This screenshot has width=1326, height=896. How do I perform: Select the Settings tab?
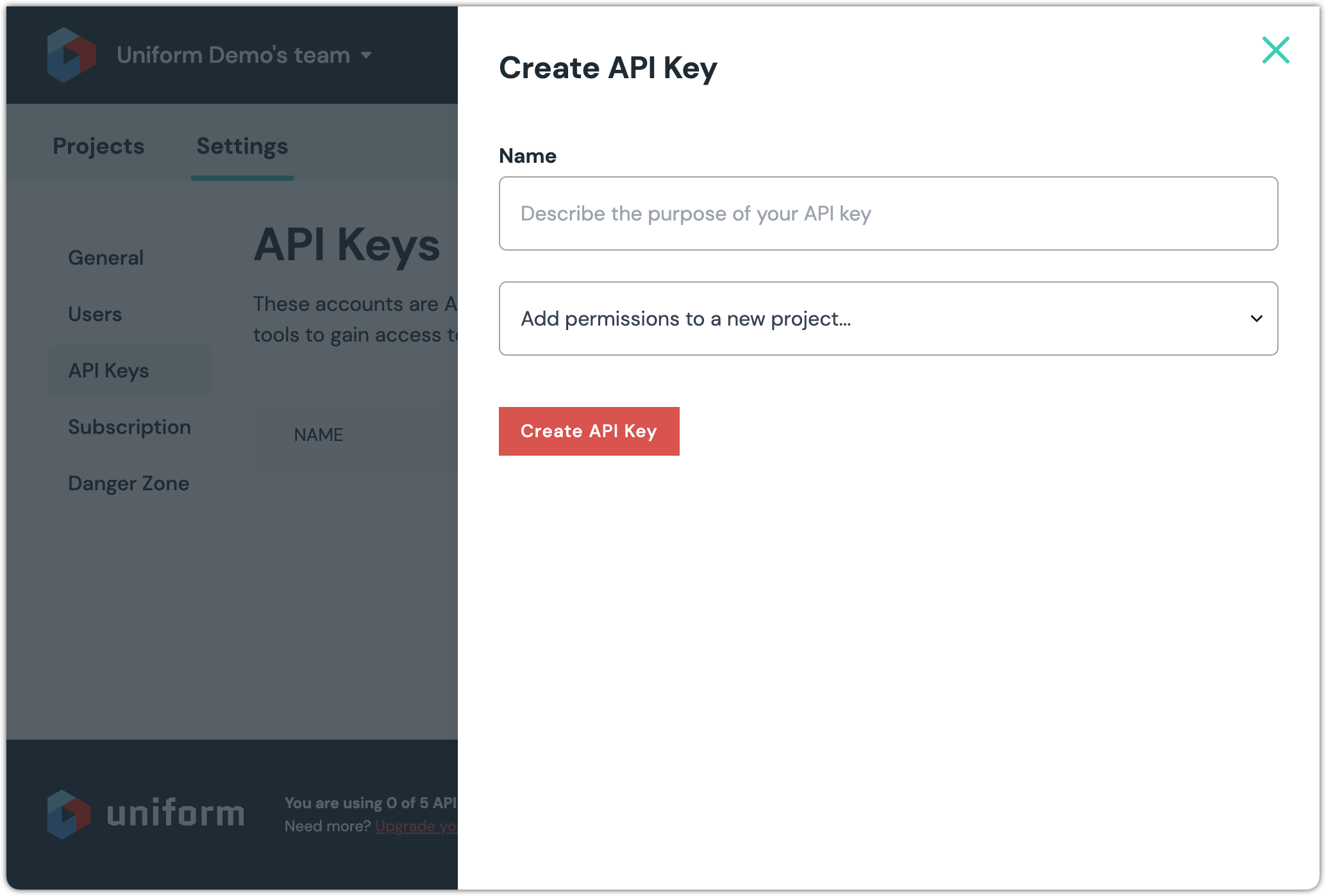(x=242, y=146)
